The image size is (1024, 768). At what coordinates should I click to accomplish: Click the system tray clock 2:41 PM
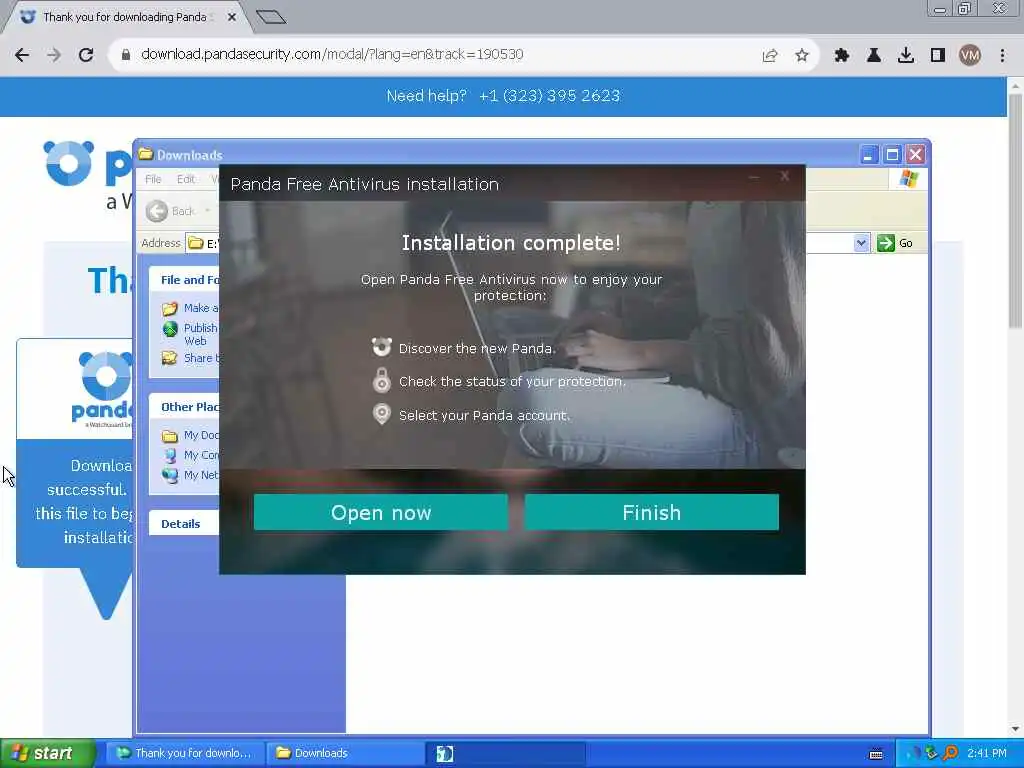click(x=987, y=753)
